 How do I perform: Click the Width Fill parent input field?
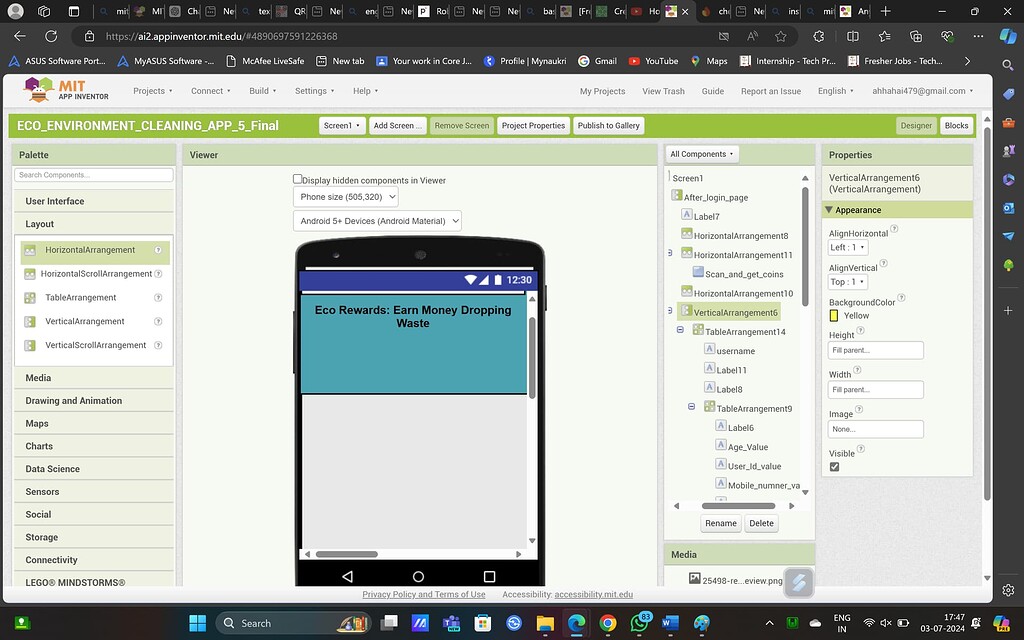[x=875, y=389]
